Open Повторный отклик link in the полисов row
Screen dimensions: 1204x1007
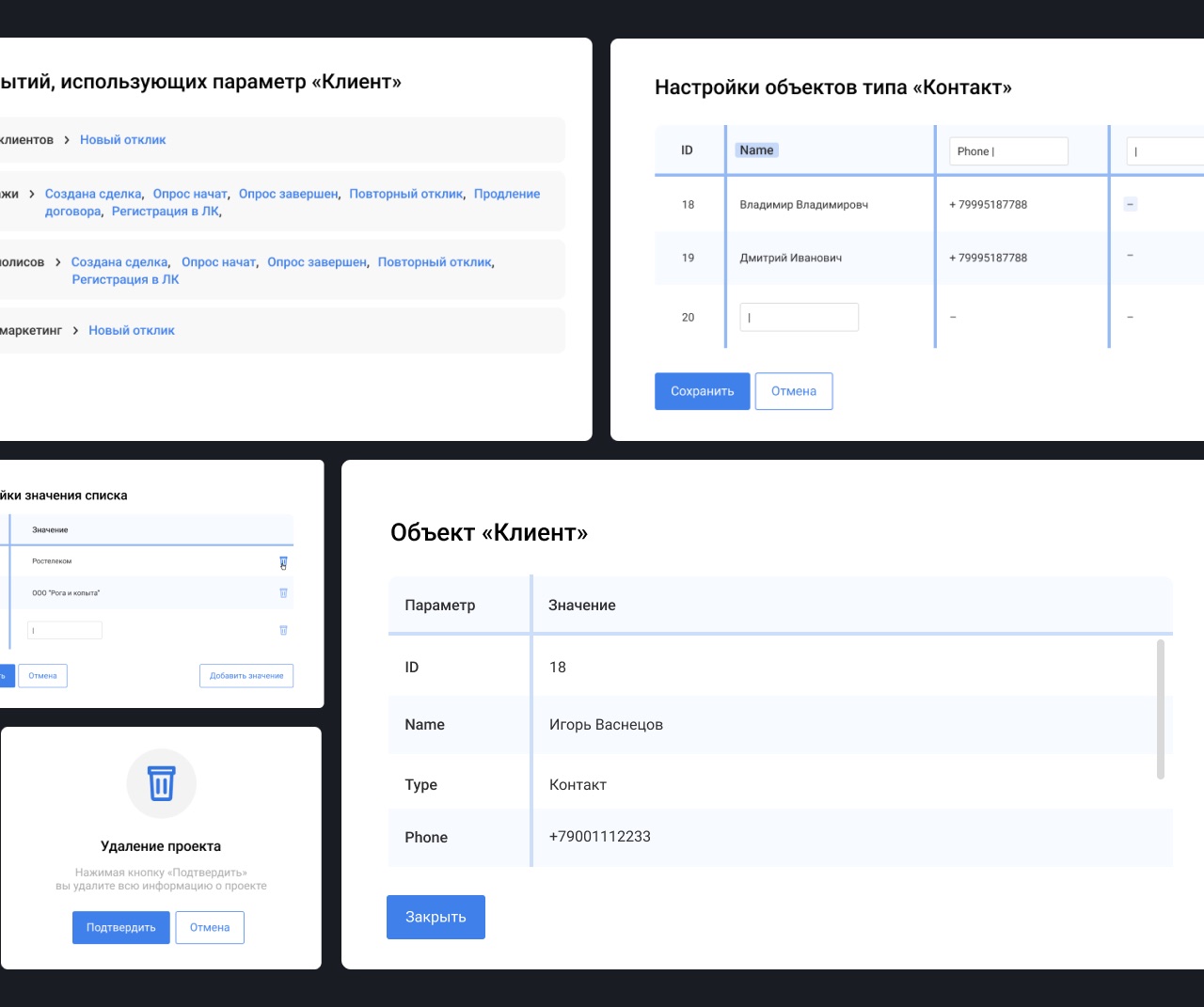(x=435, y=262)
